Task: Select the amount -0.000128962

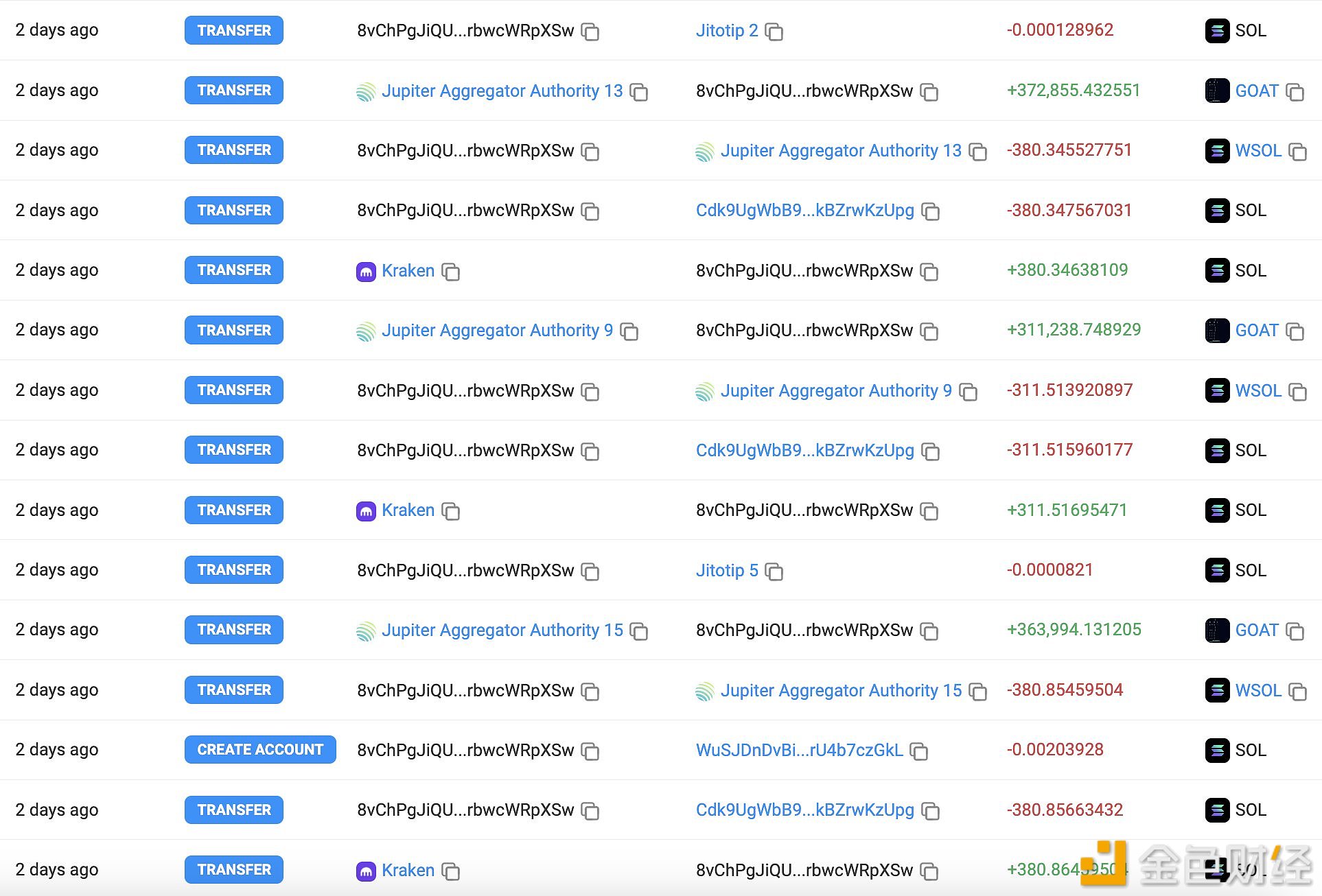Action: click(x=1060, y=30)
